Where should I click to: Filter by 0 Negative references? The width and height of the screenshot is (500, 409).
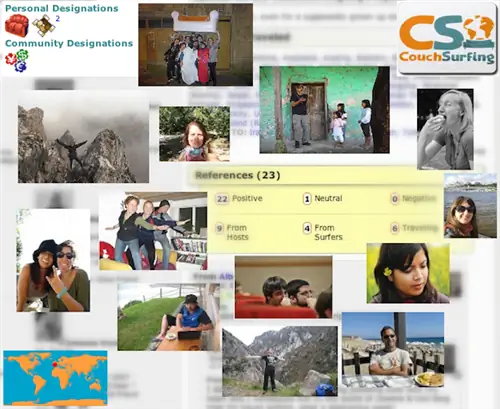click(413, 199)
